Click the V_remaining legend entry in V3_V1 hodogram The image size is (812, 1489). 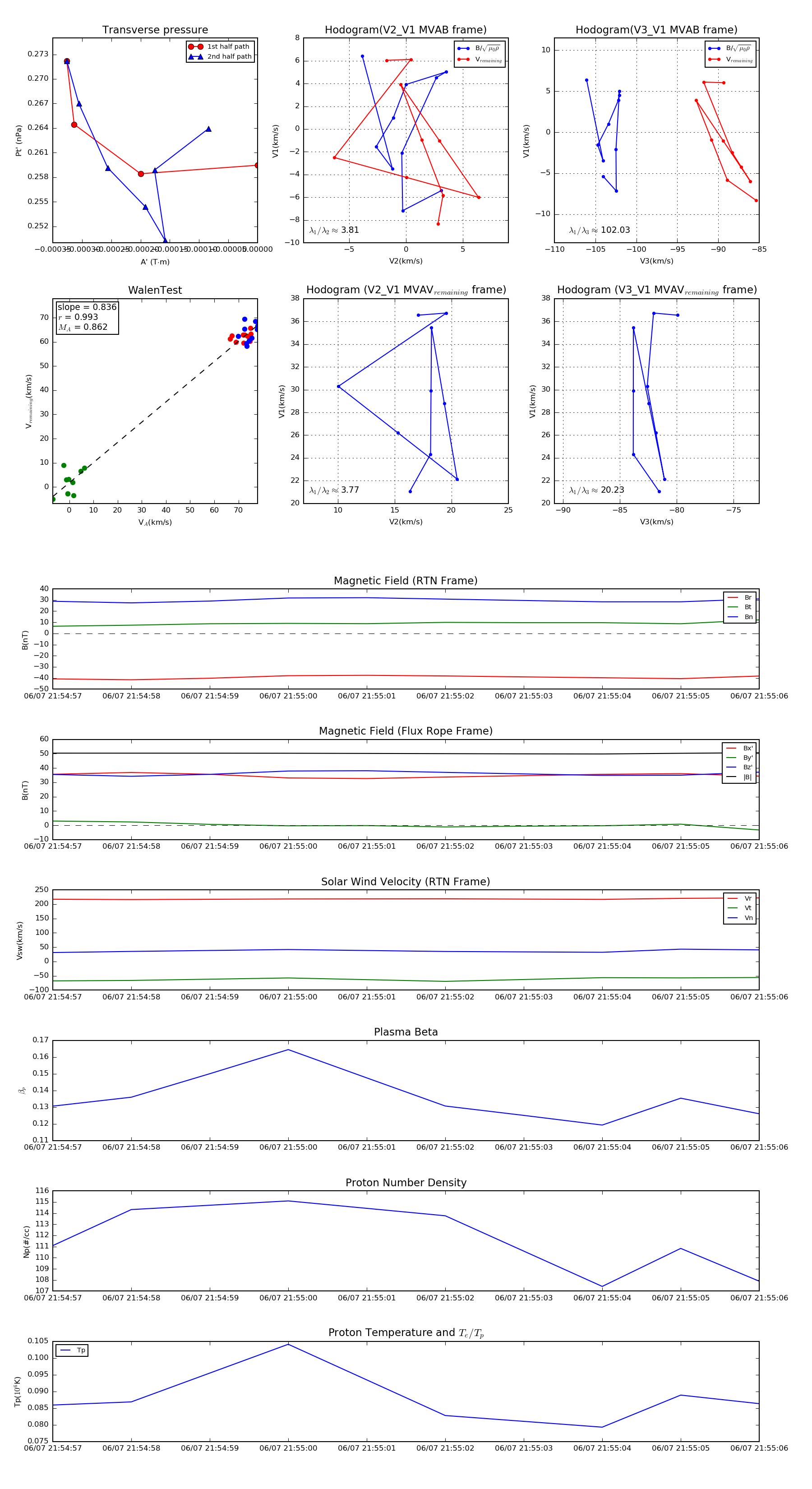730,60
